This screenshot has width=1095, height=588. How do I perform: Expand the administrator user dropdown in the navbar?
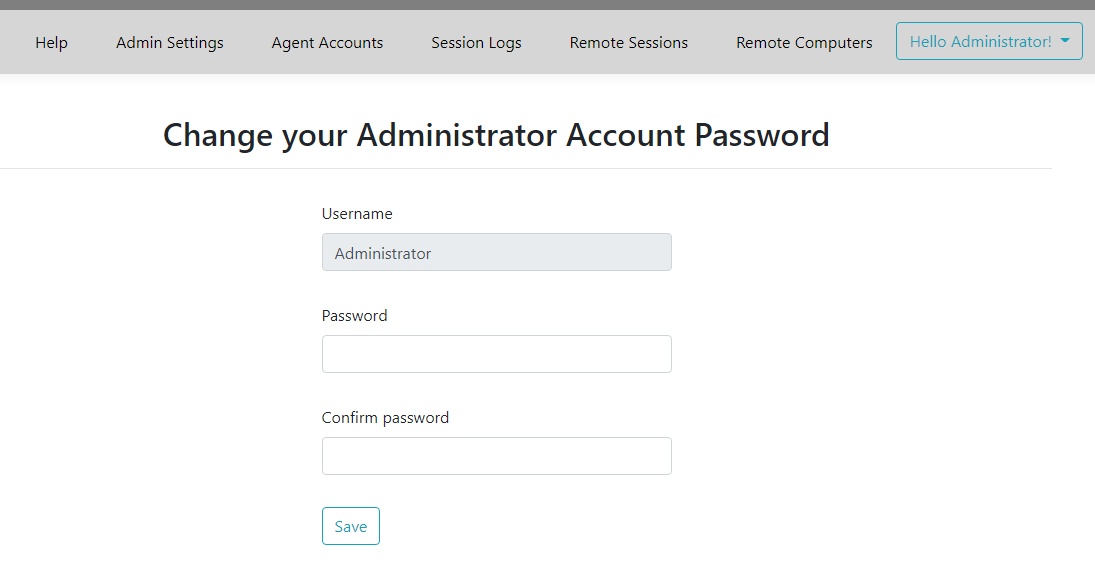click(988, 41)
